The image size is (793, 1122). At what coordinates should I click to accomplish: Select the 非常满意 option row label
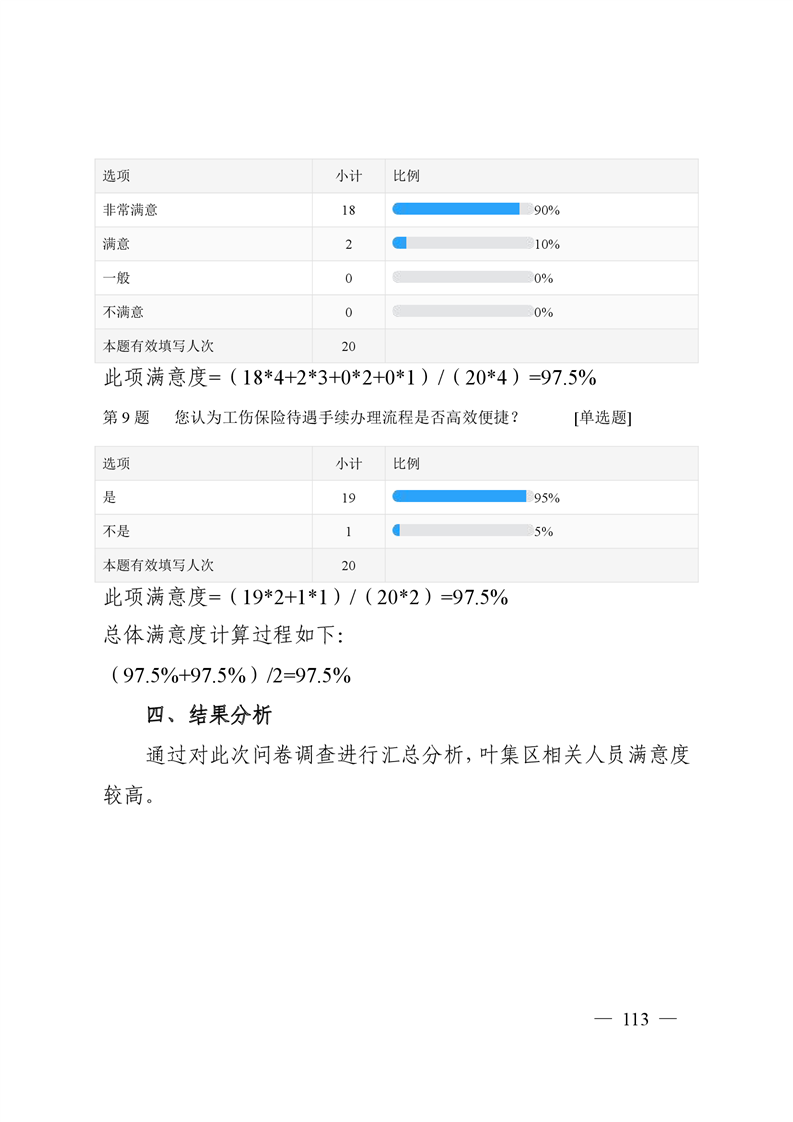click(130, 210)
